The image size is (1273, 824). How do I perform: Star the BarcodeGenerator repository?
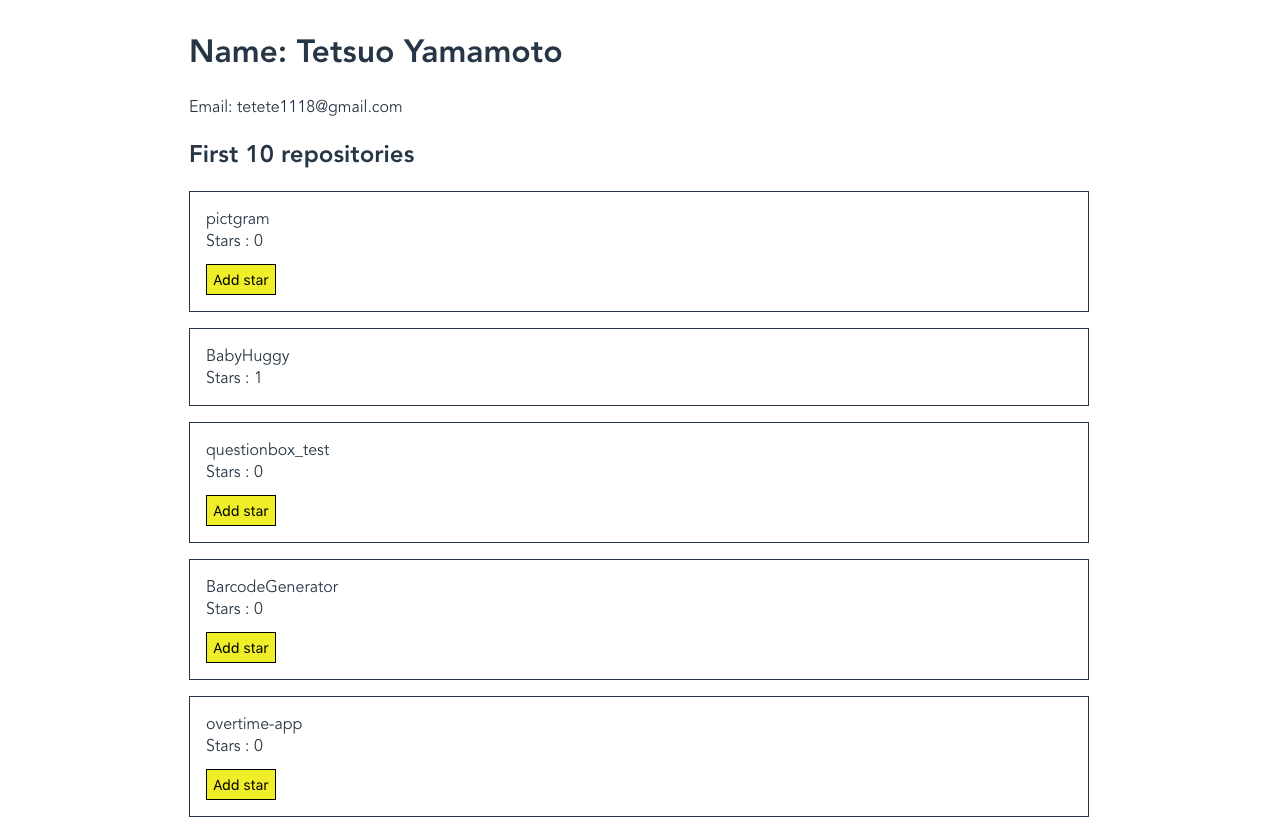241,648
